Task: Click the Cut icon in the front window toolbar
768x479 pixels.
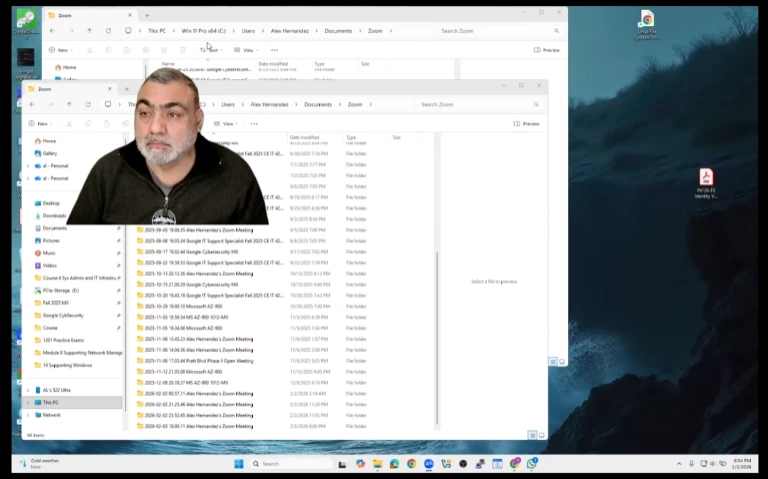Action: pos(69,124)
